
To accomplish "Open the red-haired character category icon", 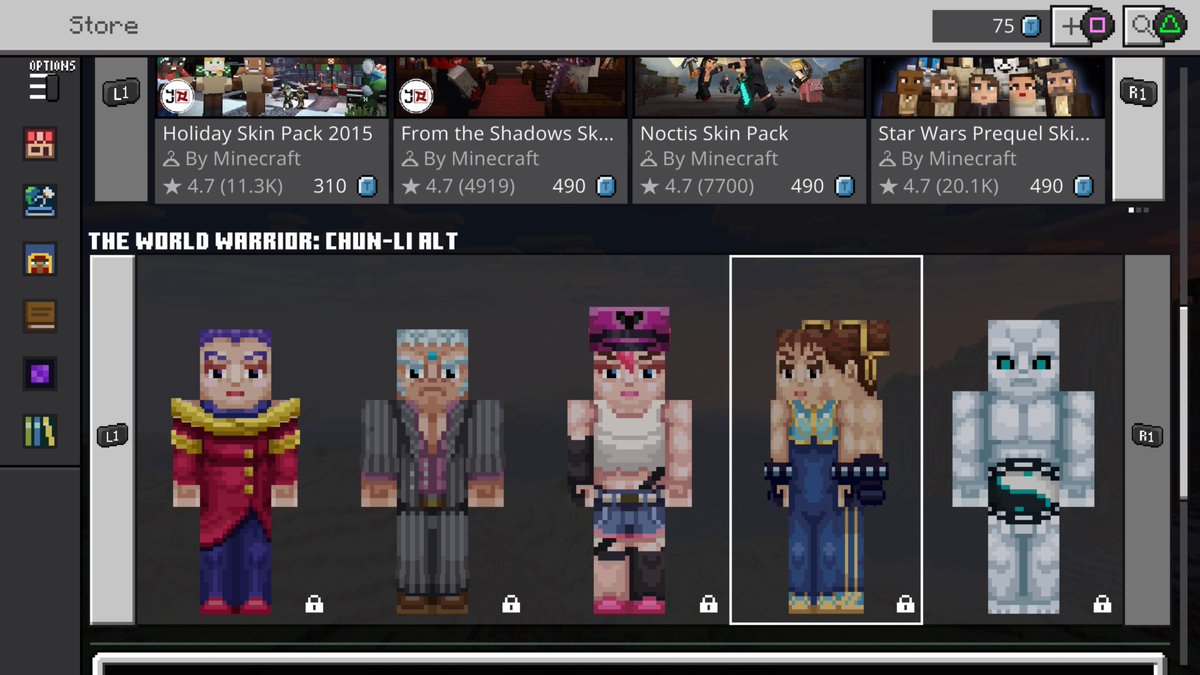I will coord(40,260).
